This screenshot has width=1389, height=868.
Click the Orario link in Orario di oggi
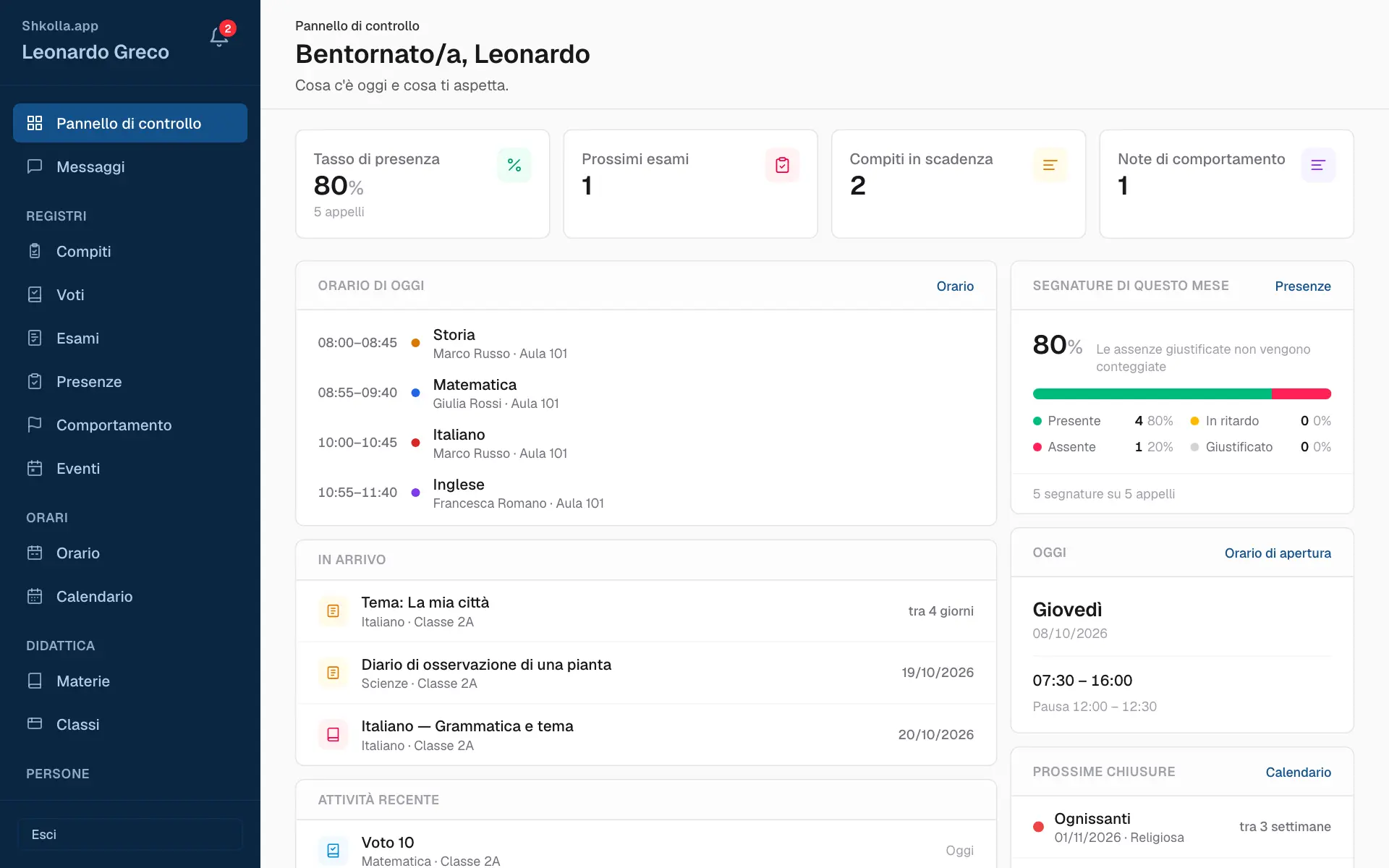point(955,286)
